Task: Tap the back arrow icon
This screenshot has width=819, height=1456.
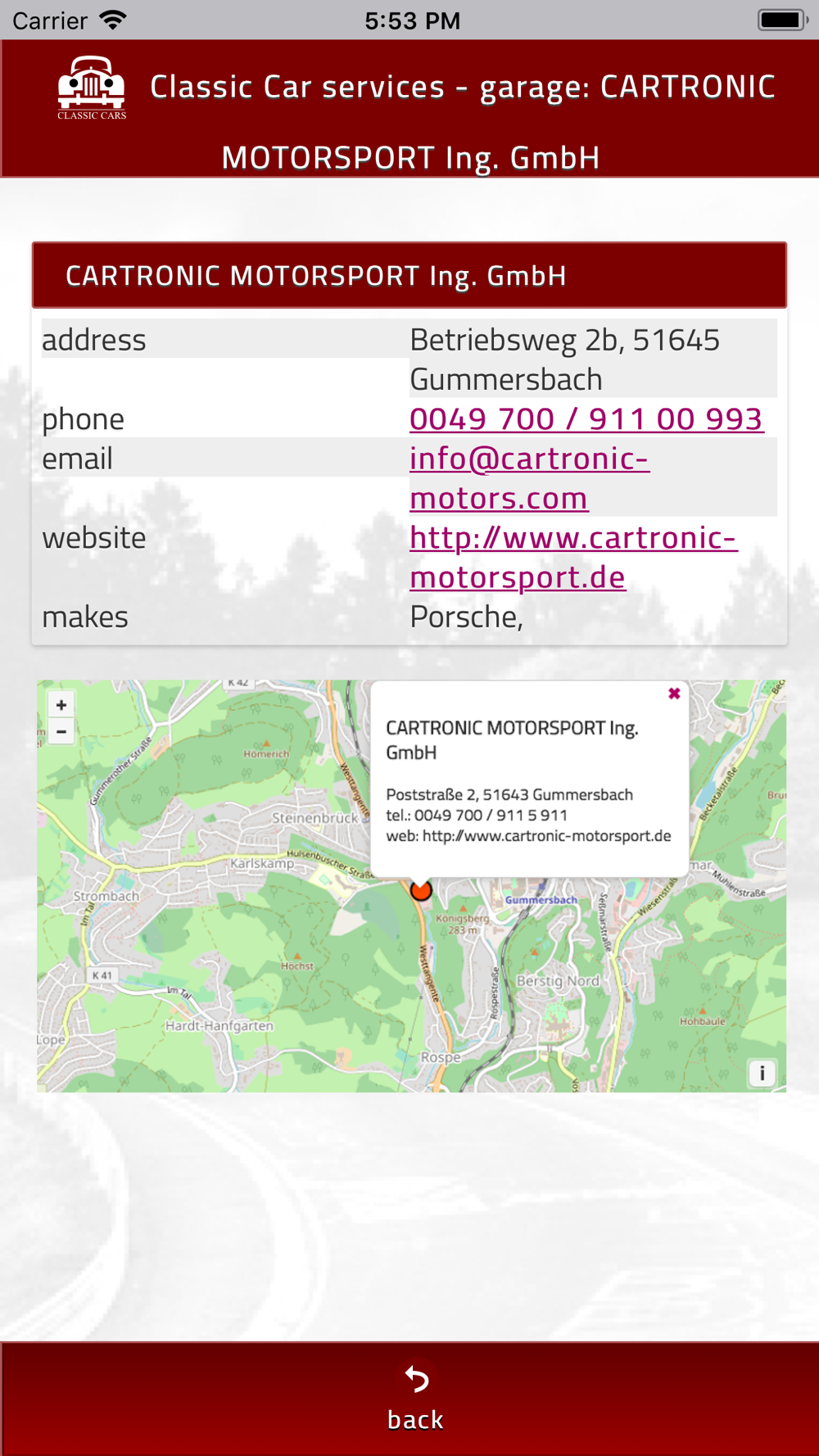Action: [416, 1379]
